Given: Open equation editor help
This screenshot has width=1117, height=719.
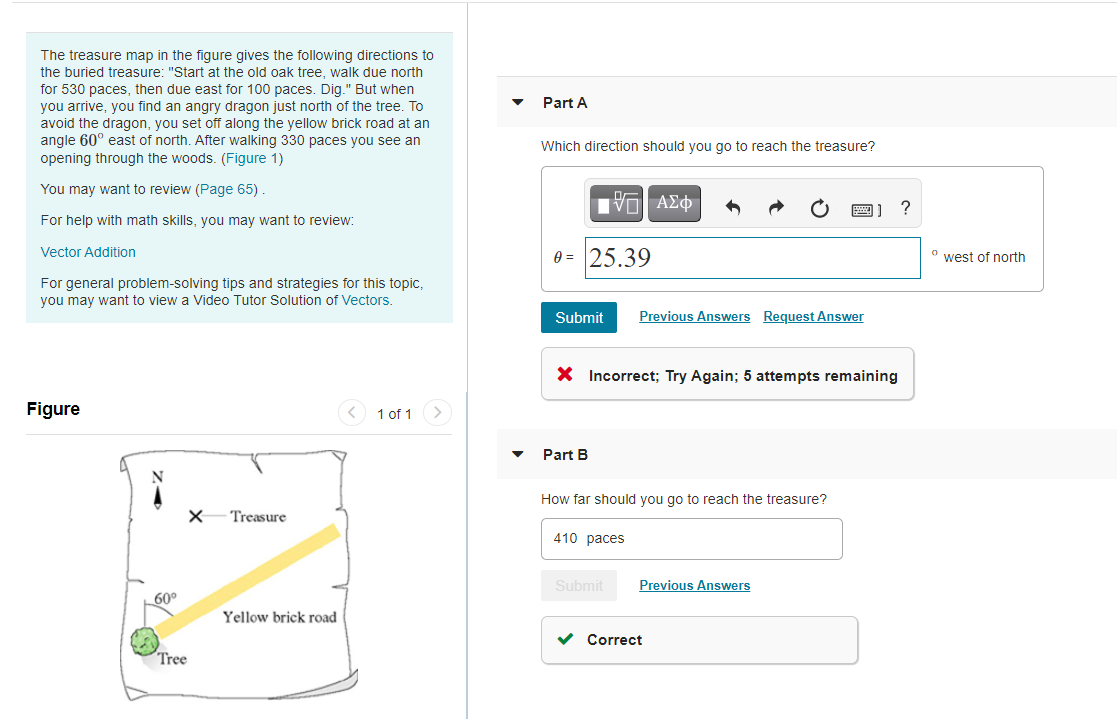Looking at the screenshot, I should (x=905, y=208).
